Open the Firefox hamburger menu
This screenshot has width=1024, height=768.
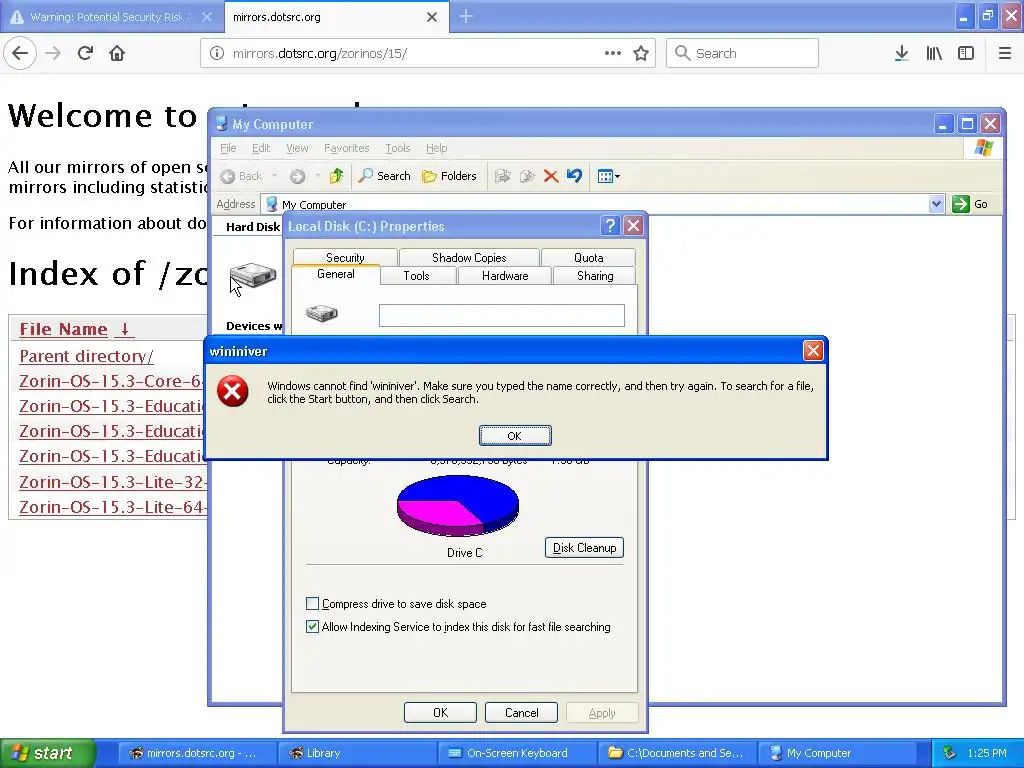1005,53
